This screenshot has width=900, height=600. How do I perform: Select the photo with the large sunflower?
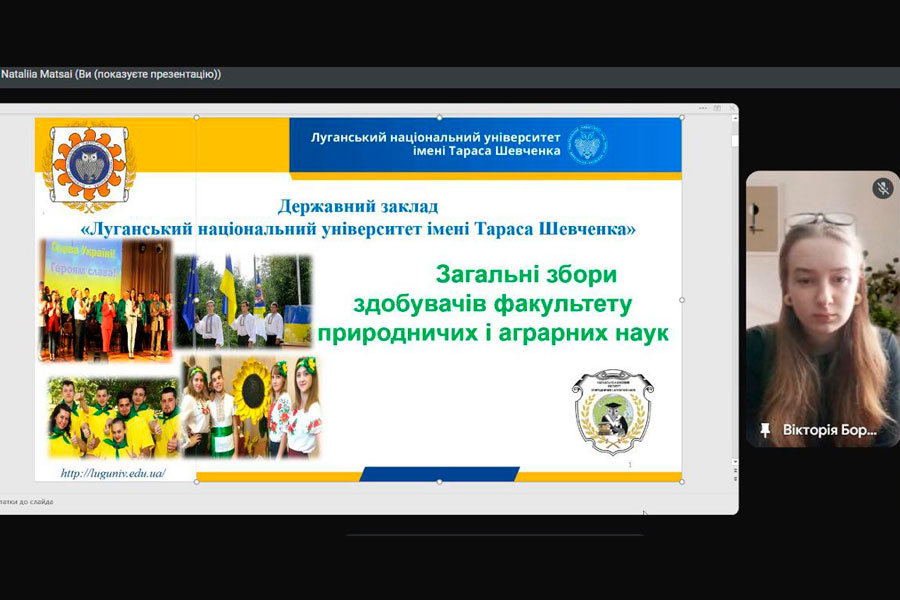252,408
